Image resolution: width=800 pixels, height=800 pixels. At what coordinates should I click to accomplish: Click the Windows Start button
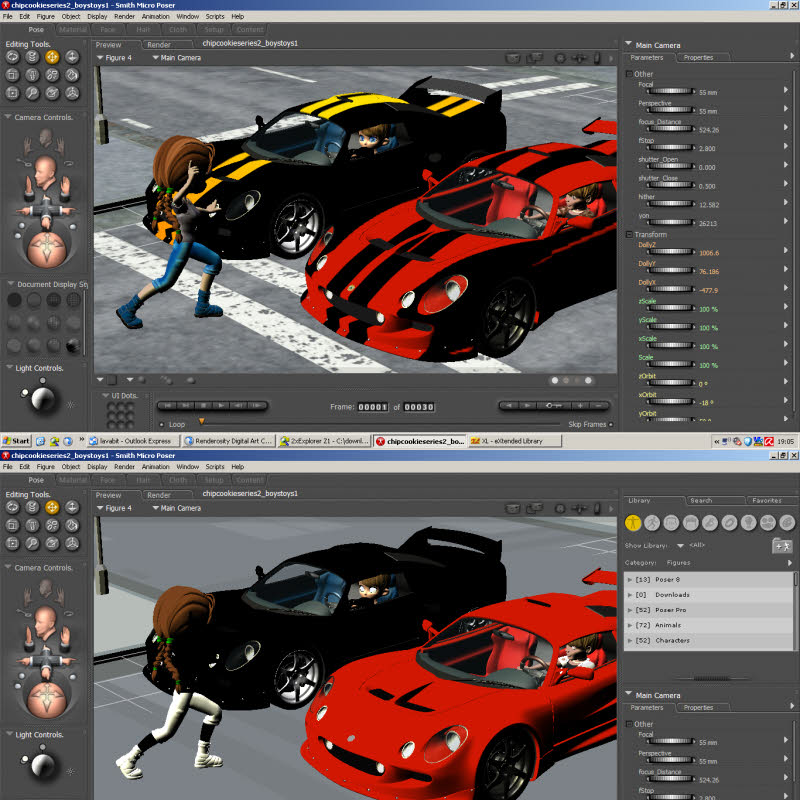click(x=17, y=441)
